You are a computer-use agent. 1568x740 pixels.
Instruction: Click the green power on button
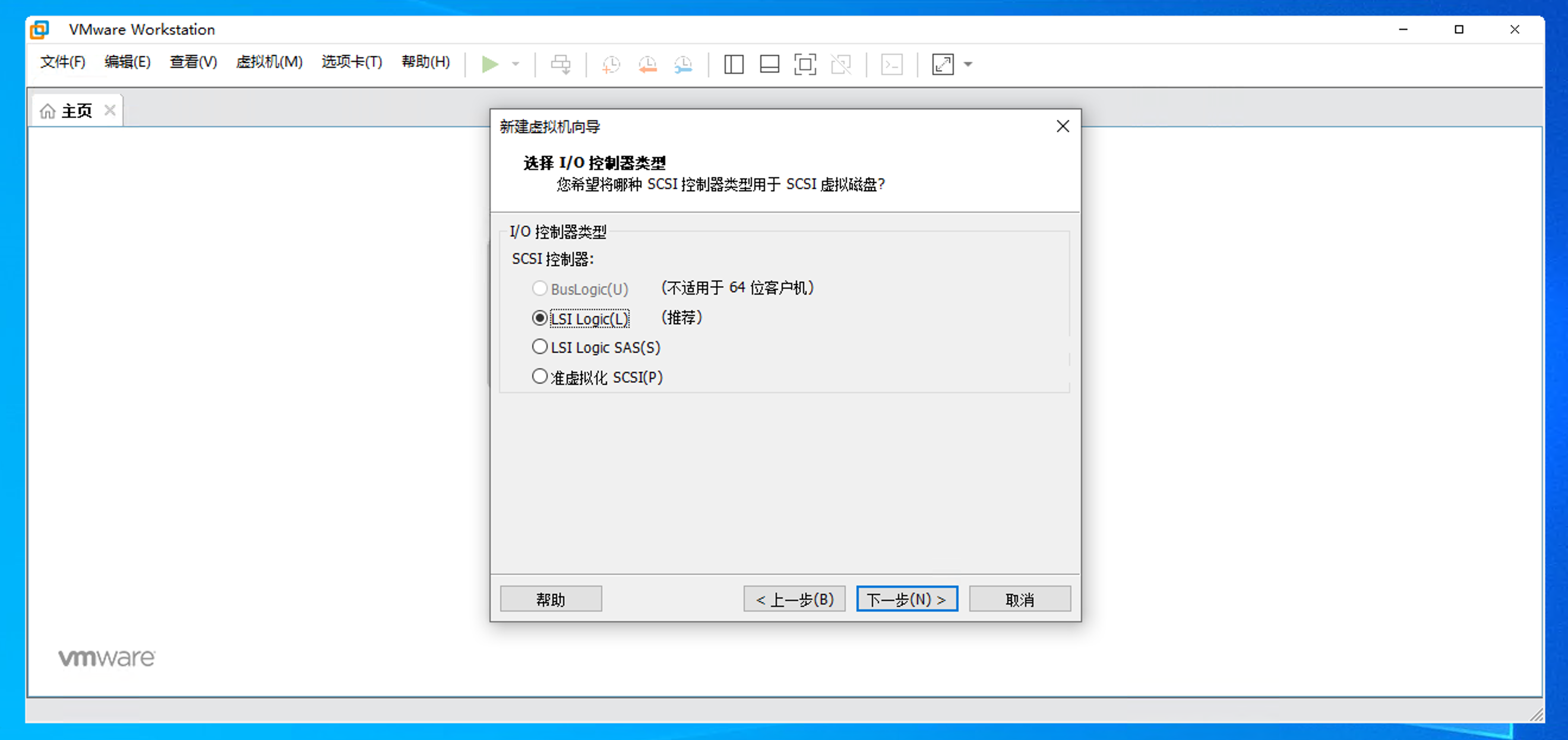point(490,64)
